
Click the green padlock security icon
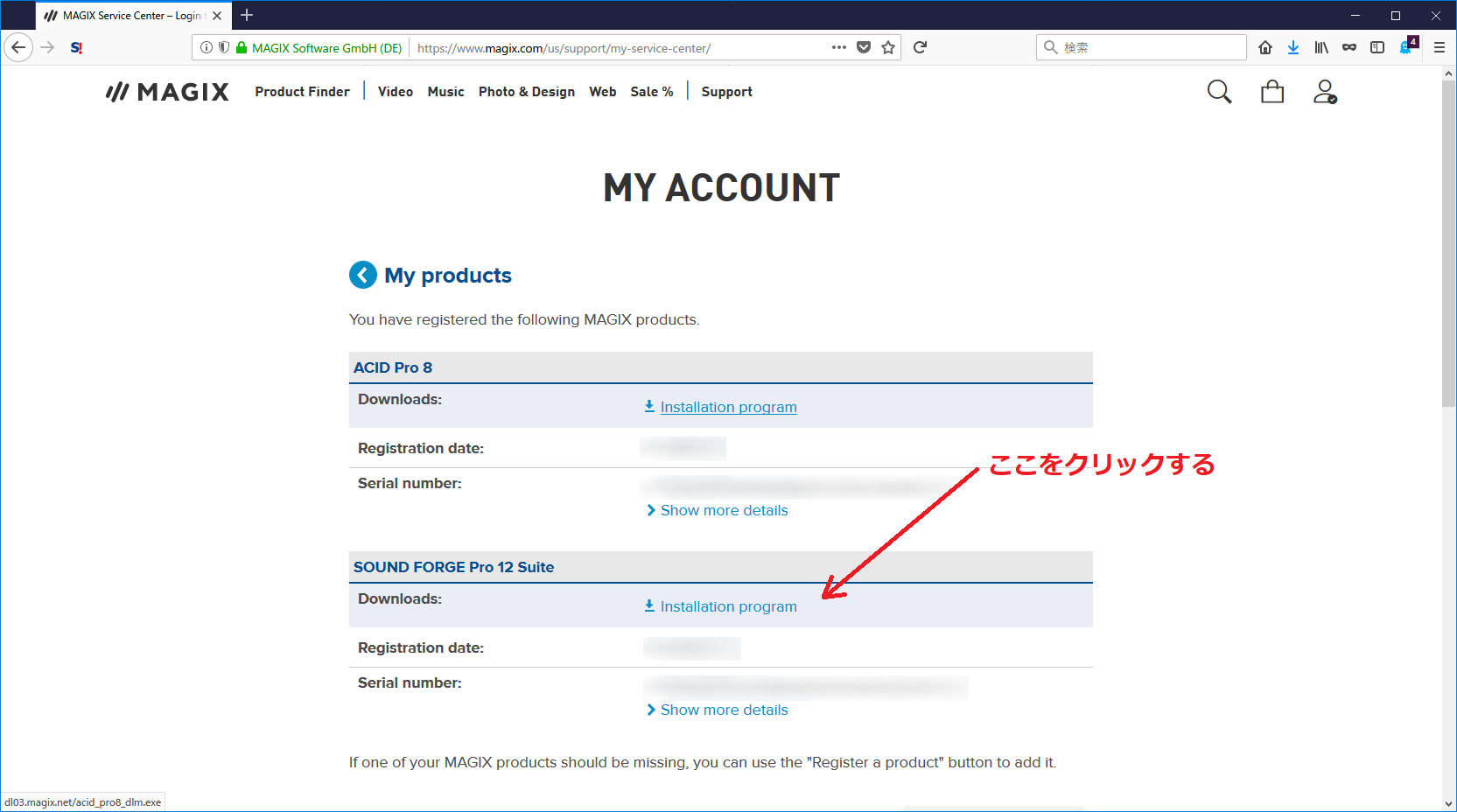coord(242,47)
